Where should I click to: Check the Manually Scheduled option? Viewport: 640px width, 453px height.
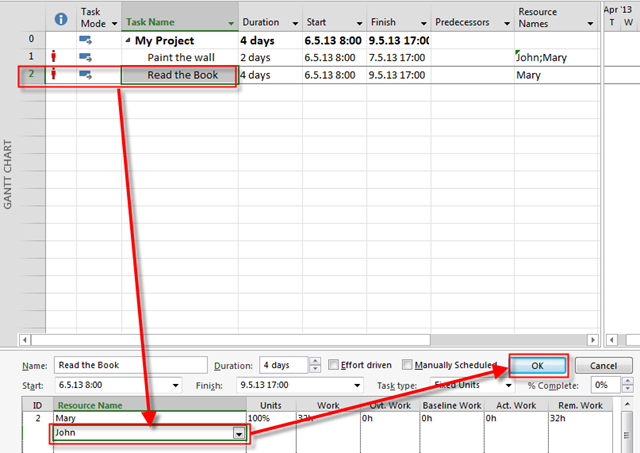pyautogui.click(x=407, y=366)
